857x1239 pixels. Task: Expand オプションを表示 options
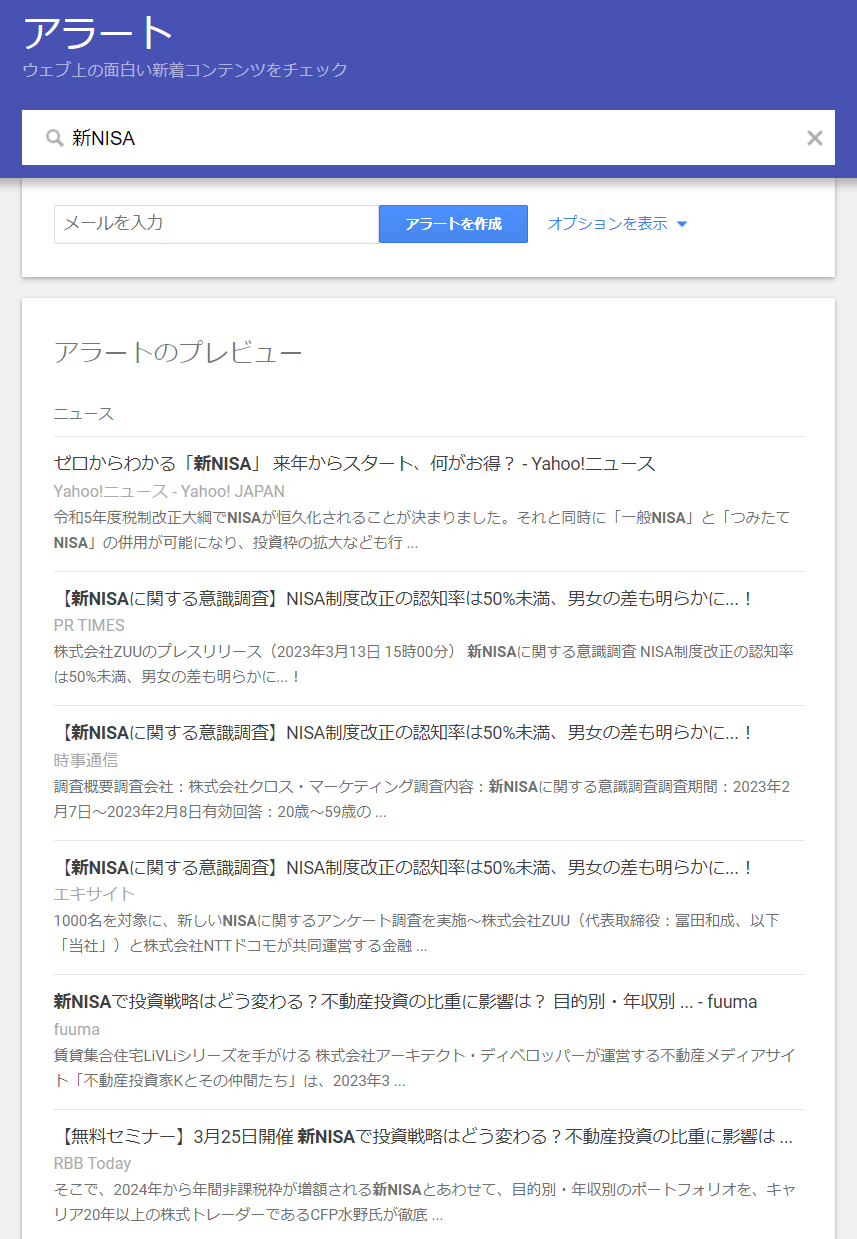point(617,224)
